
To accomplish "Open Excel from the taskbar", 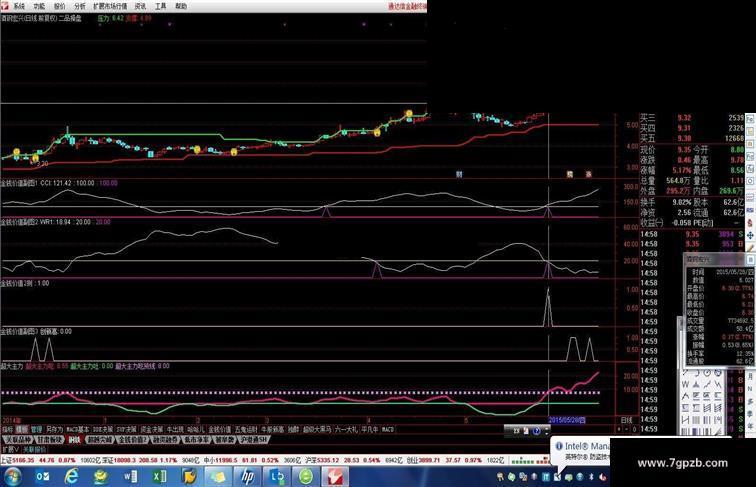I will (x=160, y=477).
